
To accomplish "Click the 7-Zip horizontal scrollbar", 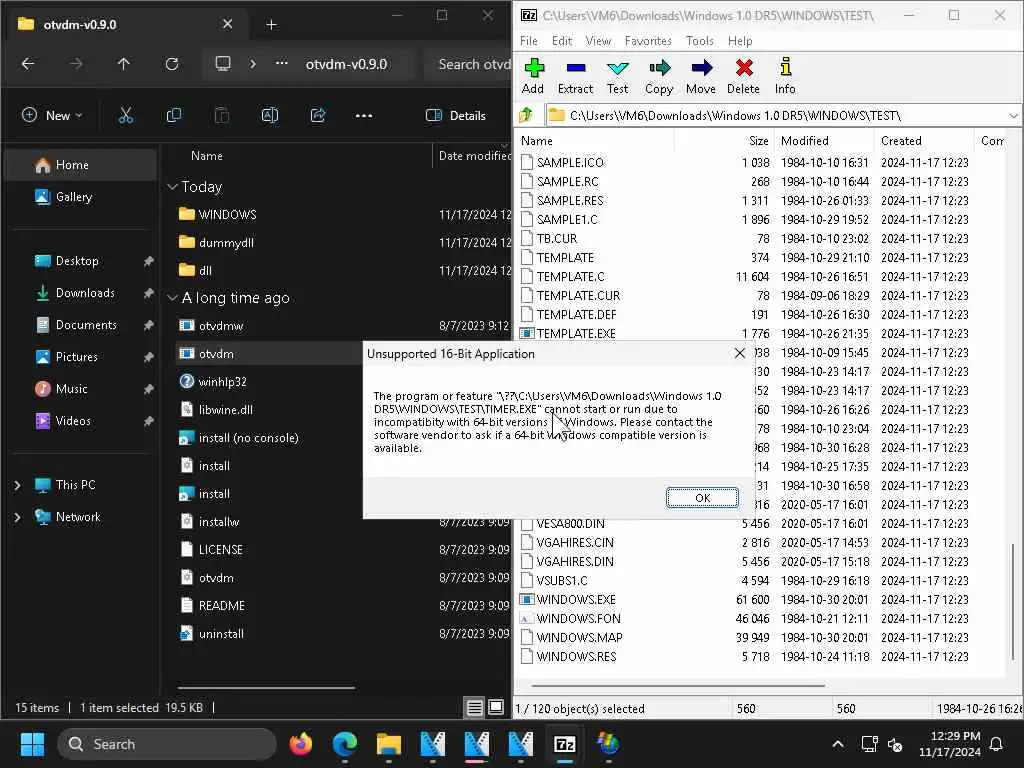I will point(677,686).
